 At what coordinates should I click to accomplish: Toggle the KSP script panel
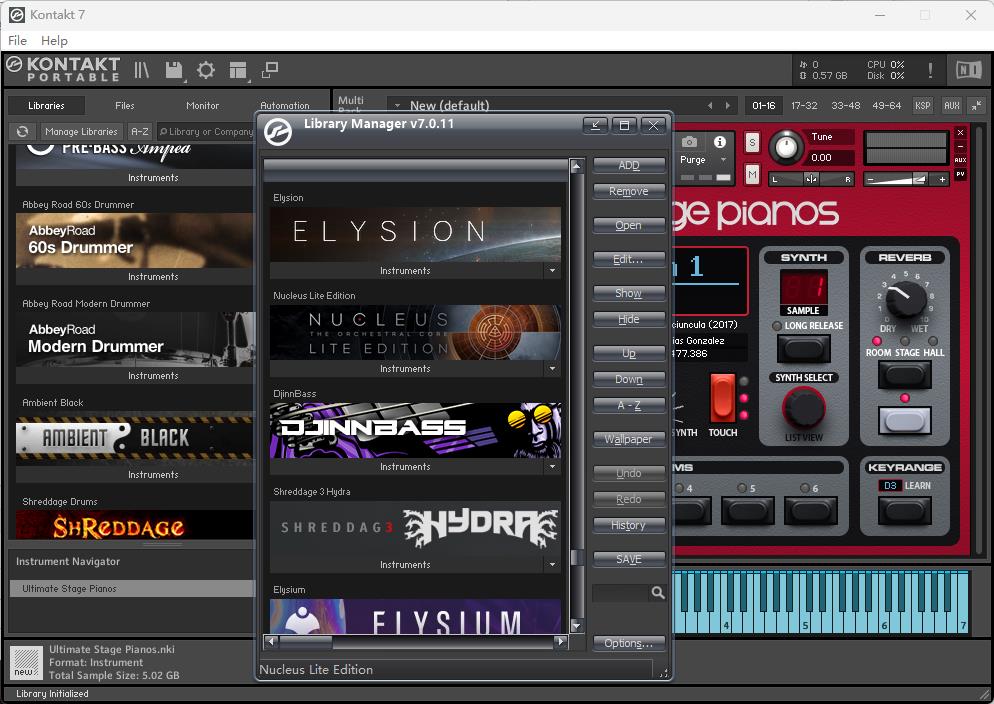click(922, 105)
